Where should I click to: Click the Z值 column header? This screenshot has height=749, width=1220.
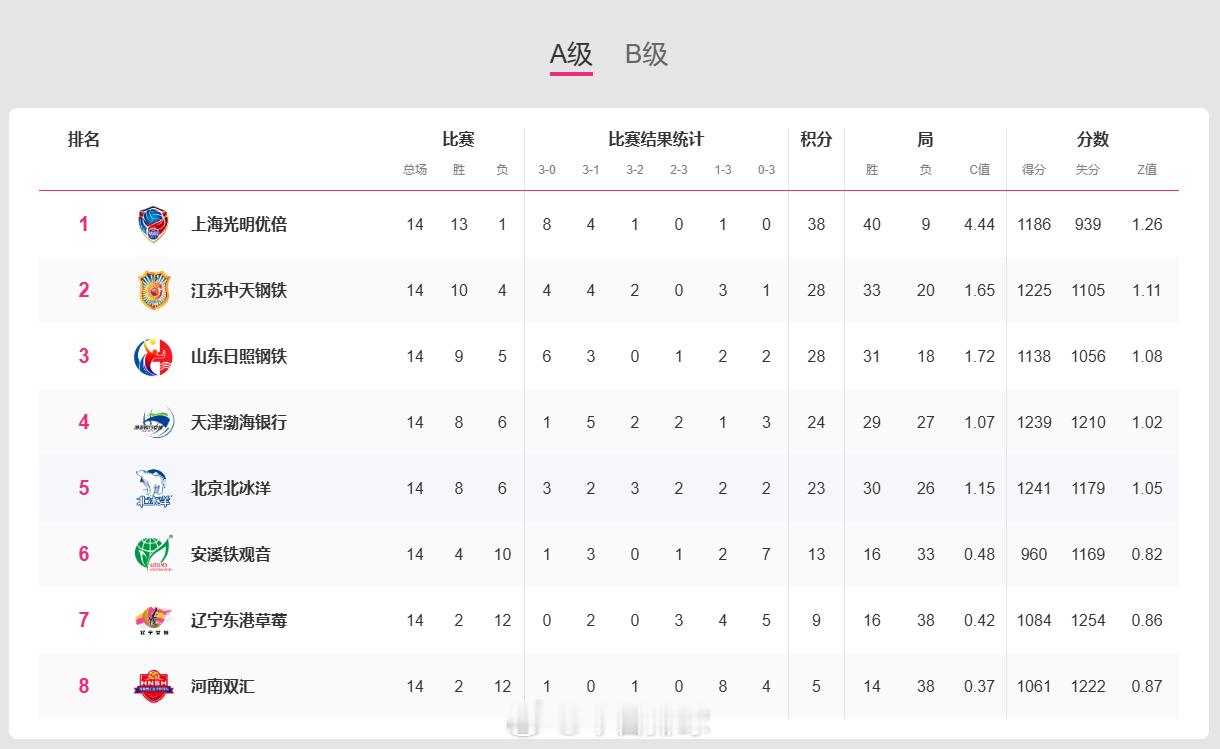tap(1146, 170)
